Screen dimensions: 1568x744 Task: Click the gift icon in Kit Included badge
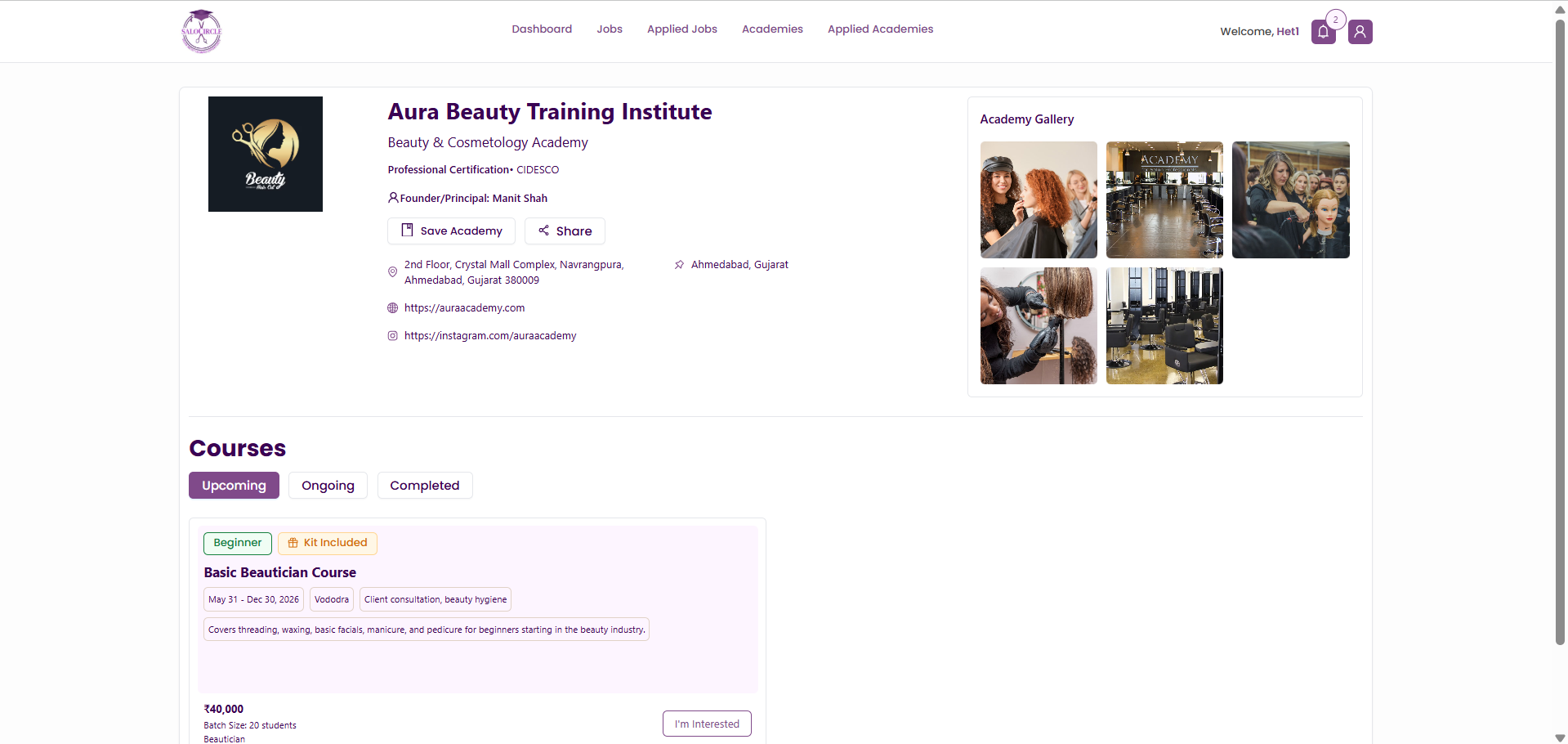[293, 543]
